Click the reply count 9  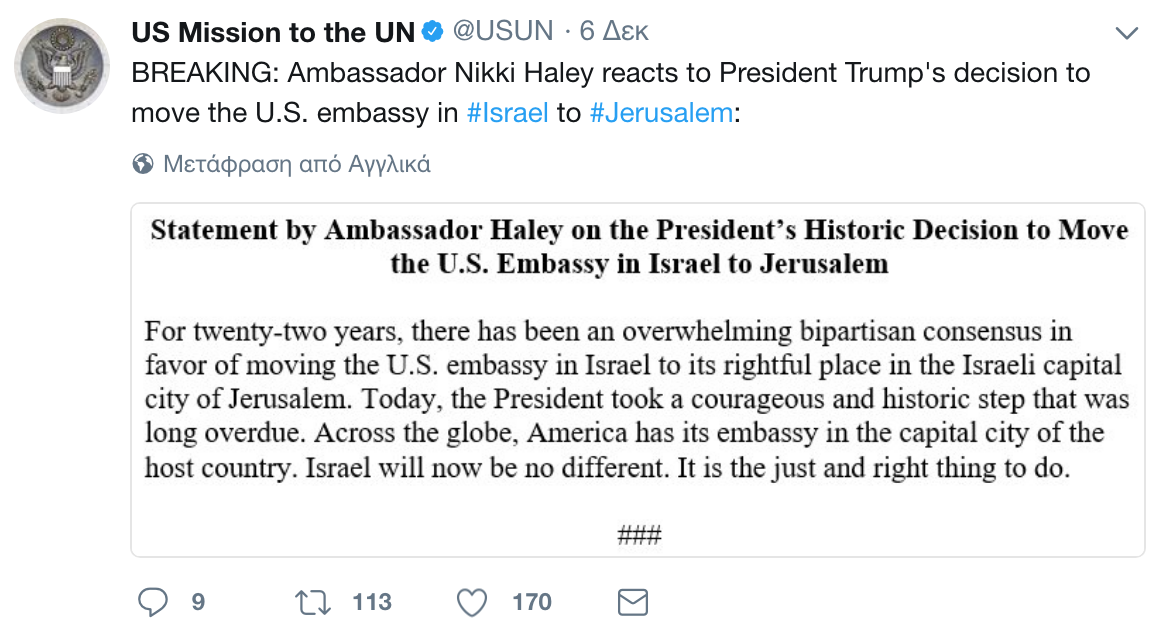(x=198, y=602)
